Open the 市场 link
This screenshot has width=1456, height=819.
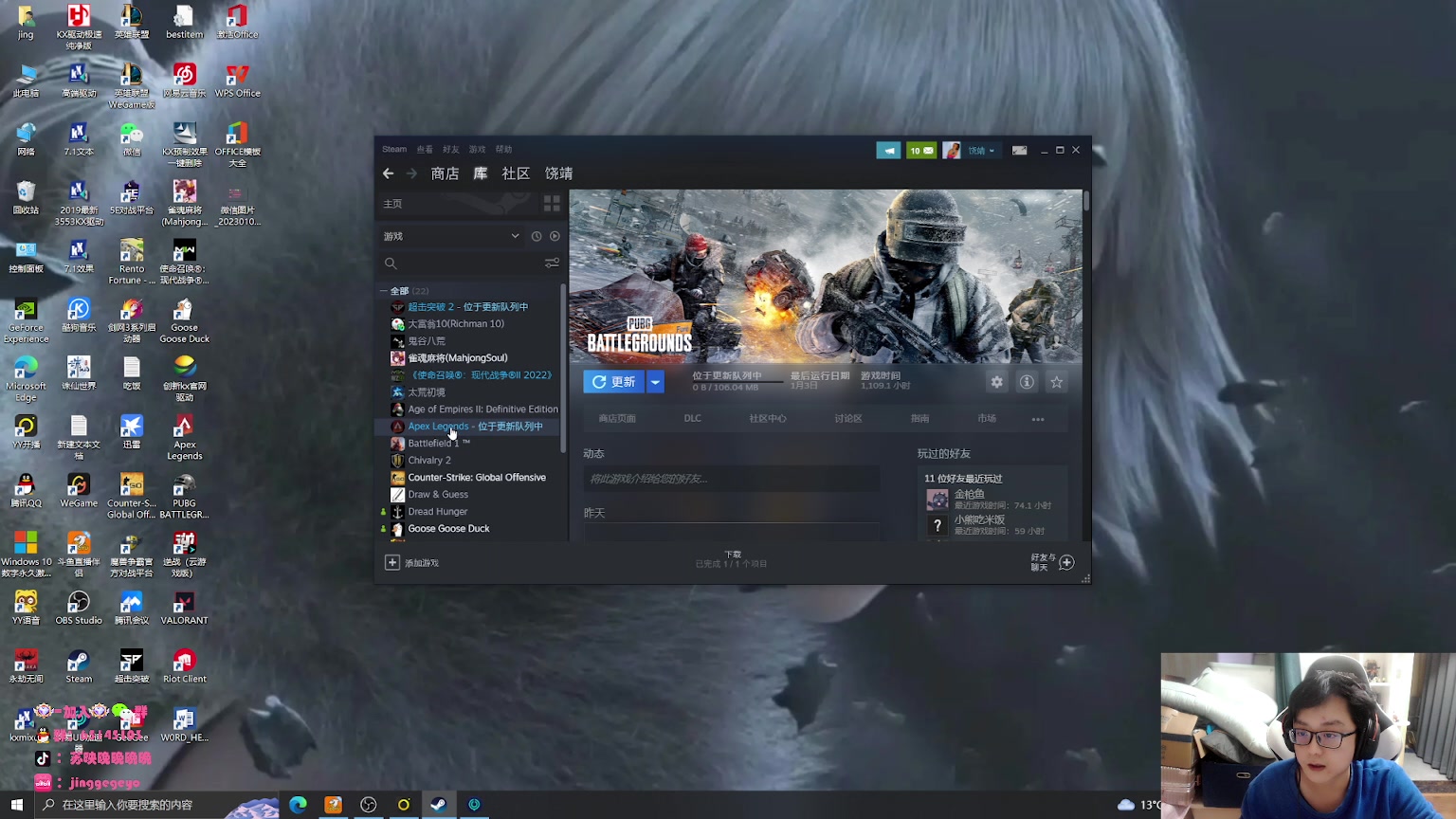click(x=987, y=419)
